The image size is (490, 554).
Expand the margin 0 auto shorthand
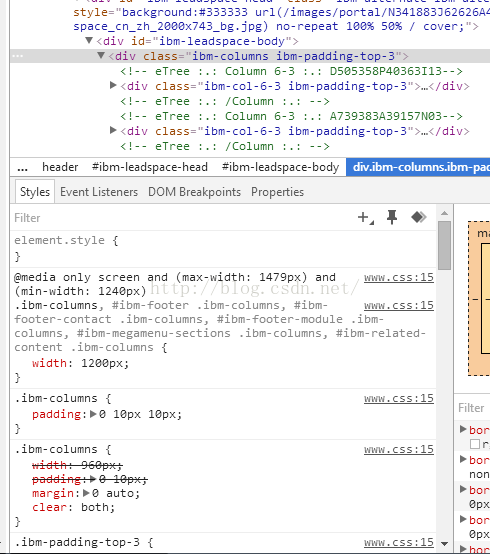[x=86, y=493]
